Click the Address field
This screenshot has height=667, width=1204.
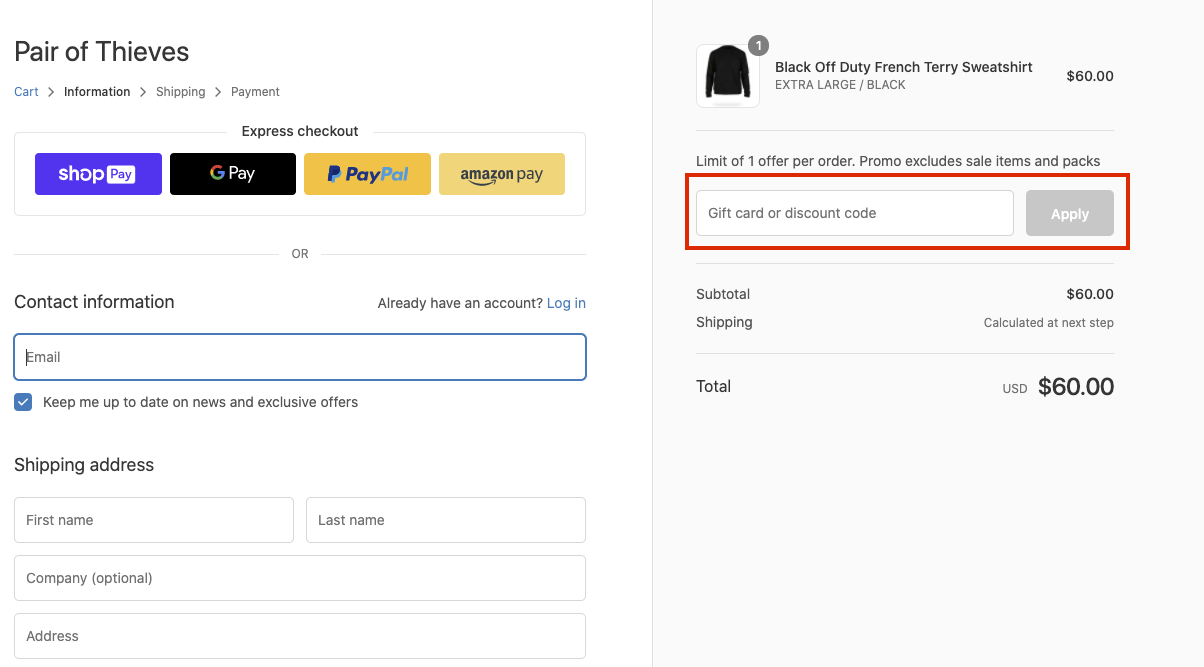[x=300, y=636]
